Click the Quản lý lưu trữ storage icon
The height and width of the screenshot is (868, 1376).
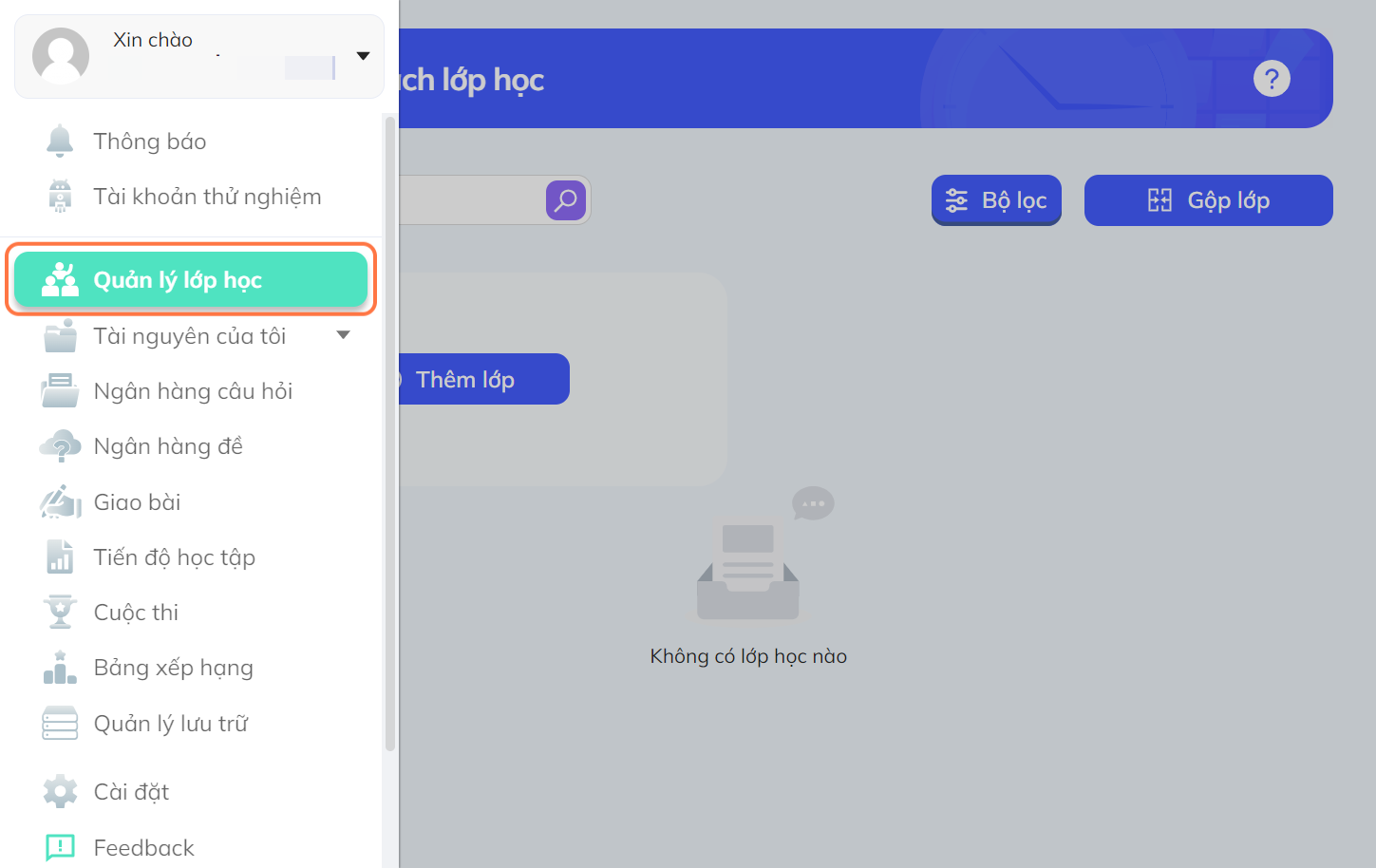[x=60, y=723]
